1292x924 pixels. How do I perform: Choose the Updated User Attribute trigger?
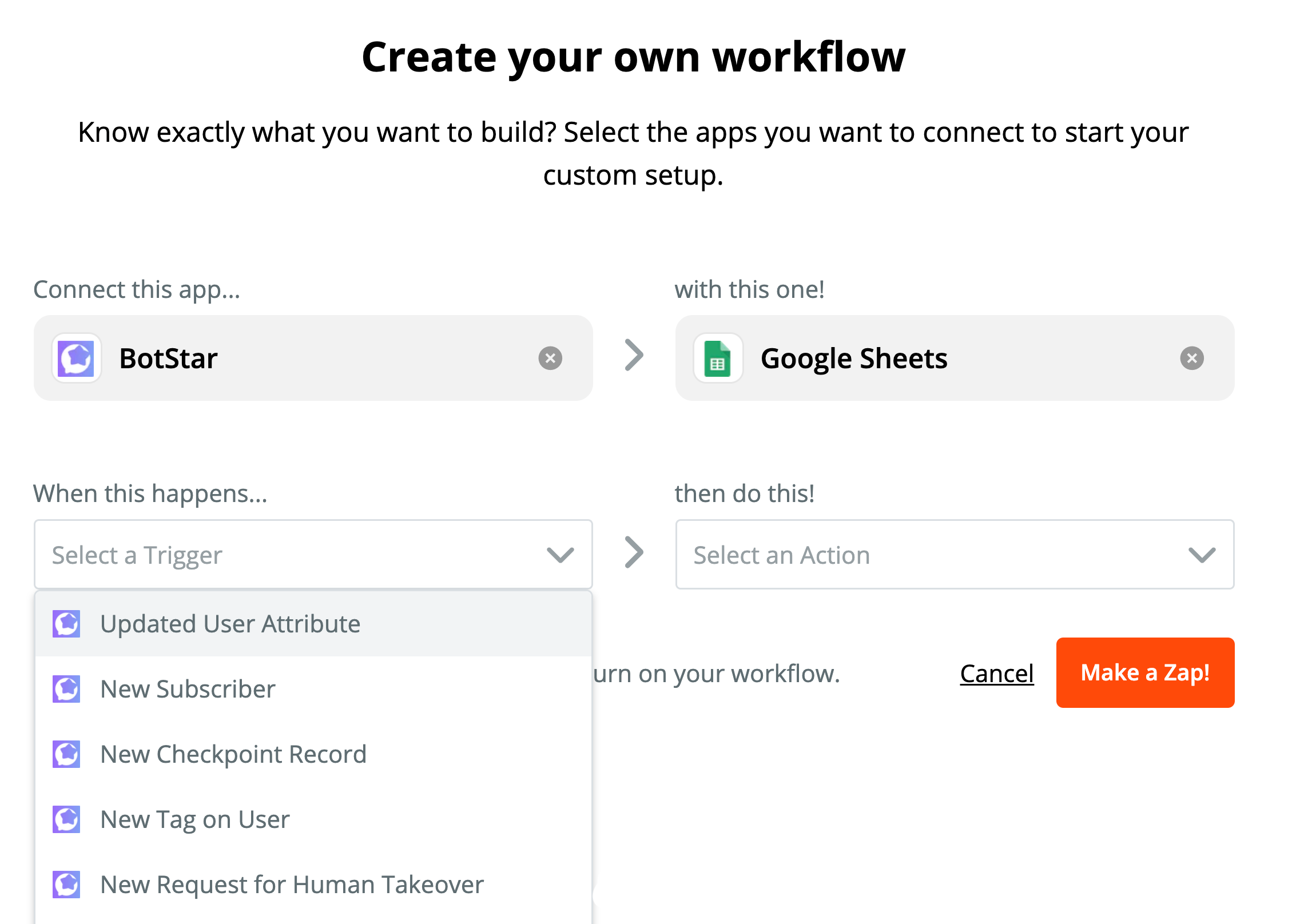(x=313, y=624)
